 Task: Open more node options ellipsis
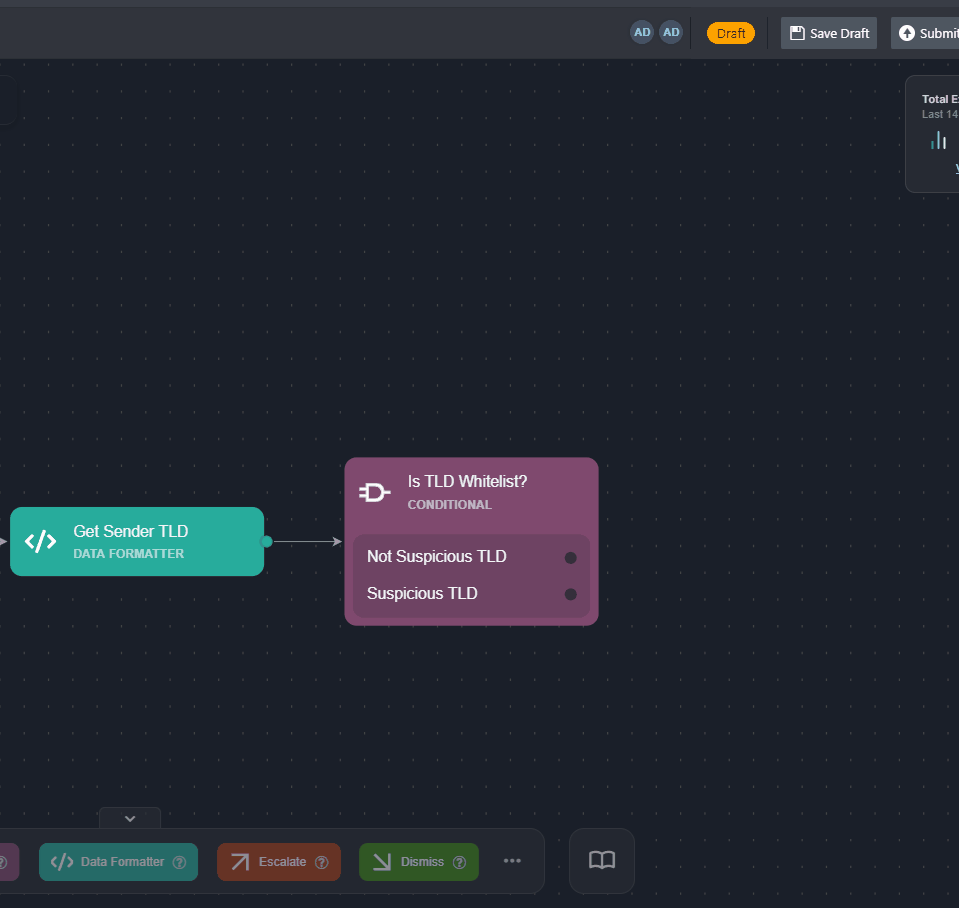click(x=512, y=861)
